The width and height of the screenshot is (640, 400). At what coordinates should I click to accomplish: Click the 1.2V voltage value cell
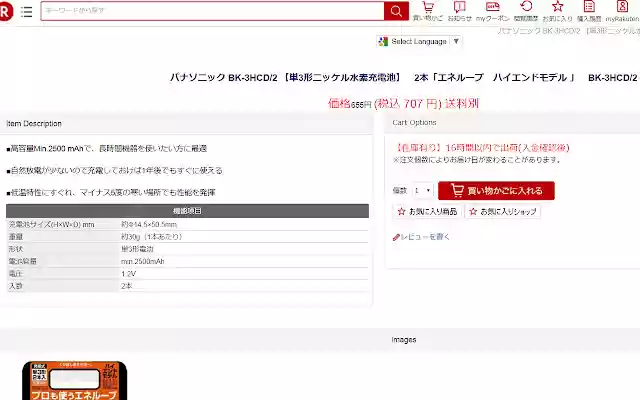129,273
